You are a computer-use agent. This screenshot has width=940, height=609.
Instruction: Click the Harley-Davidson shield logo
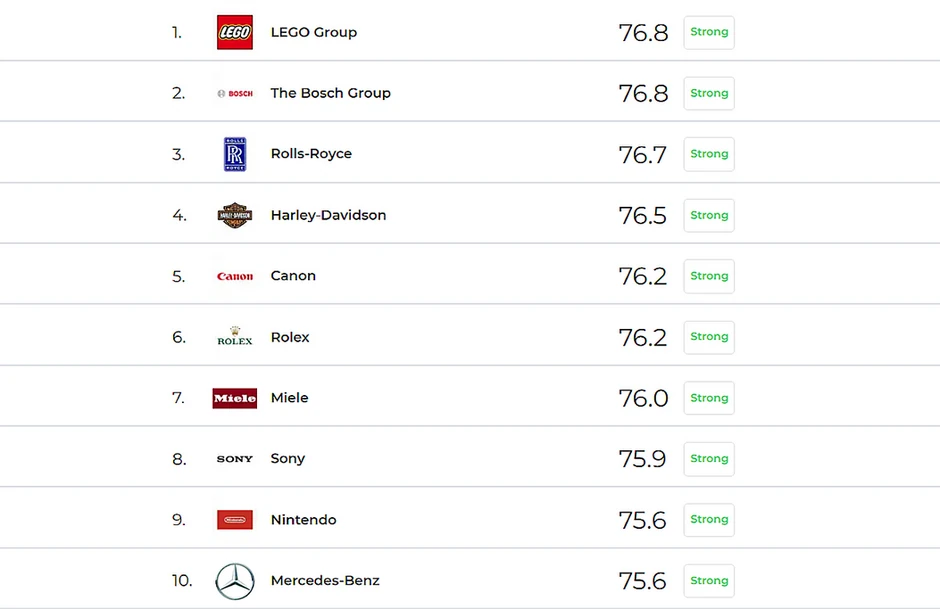click(x=235, y=215)
